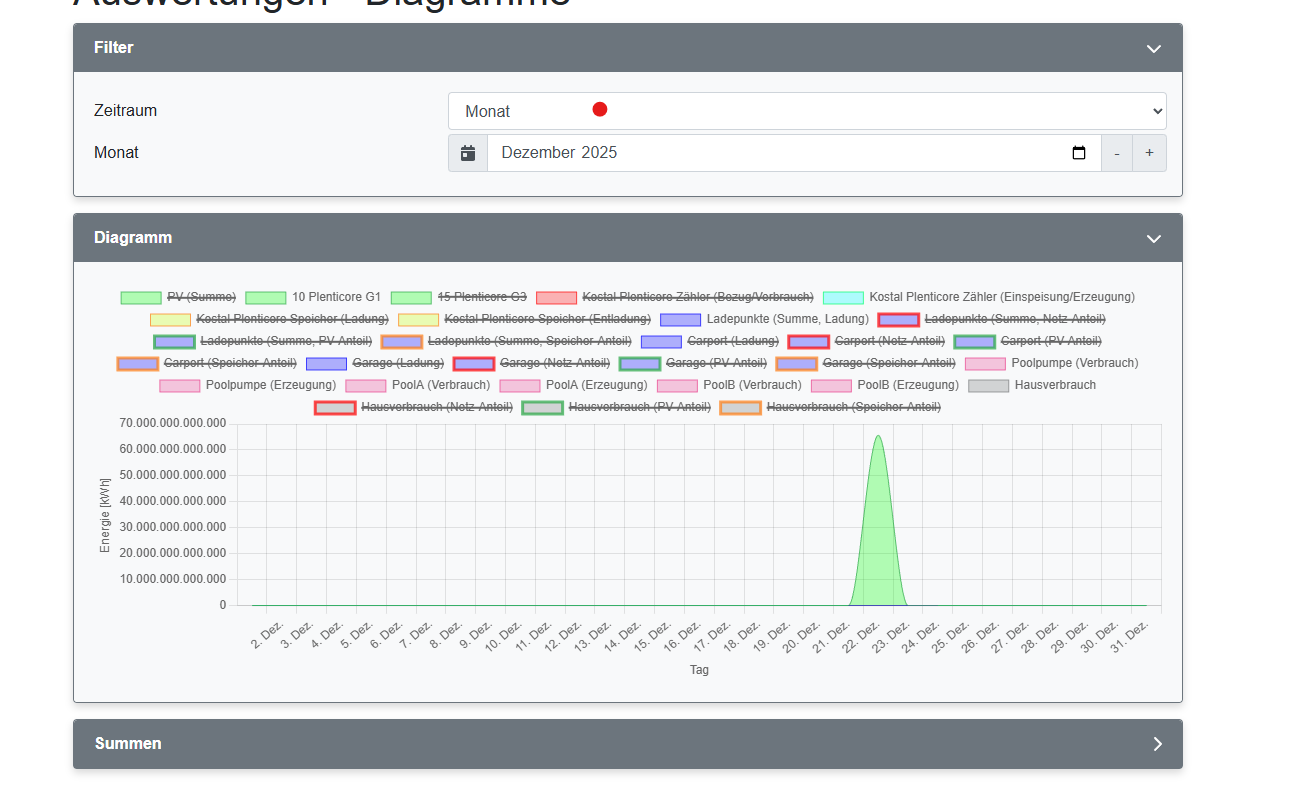Toggle Kostal Plenticore Zähler (Einspeisung/Erzeugung) legend
This screenshot has height=812, width=1294.
pyautogui.click(x=1001, y=297)
